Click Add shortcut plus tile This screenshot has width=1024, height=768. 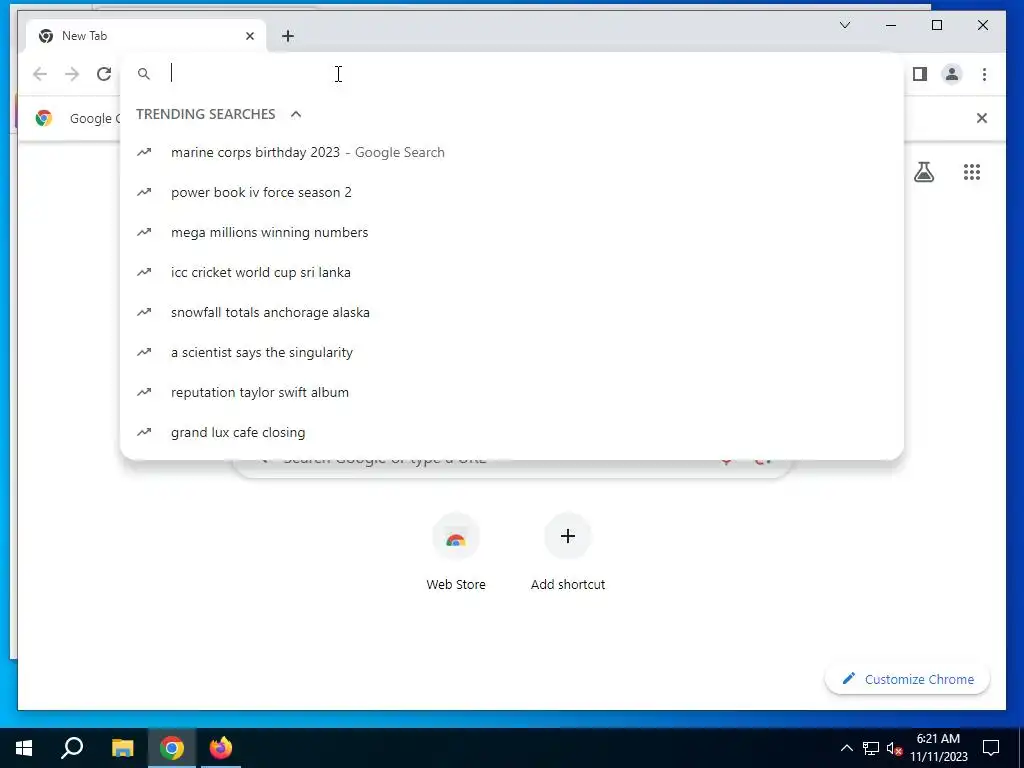point(568,552)
